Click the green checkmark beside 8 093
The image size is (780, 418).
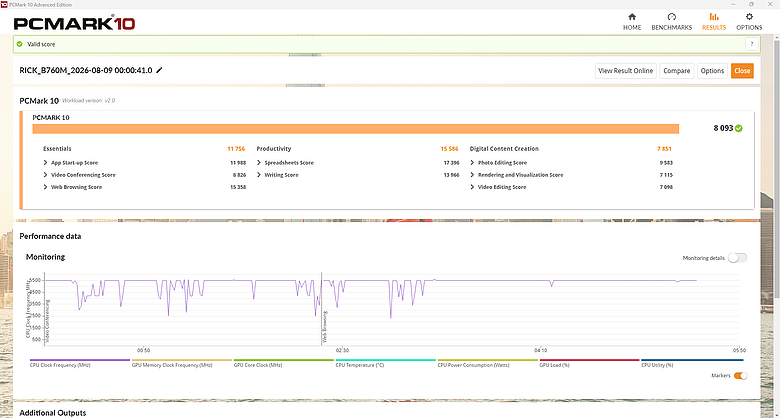(739, 128)
